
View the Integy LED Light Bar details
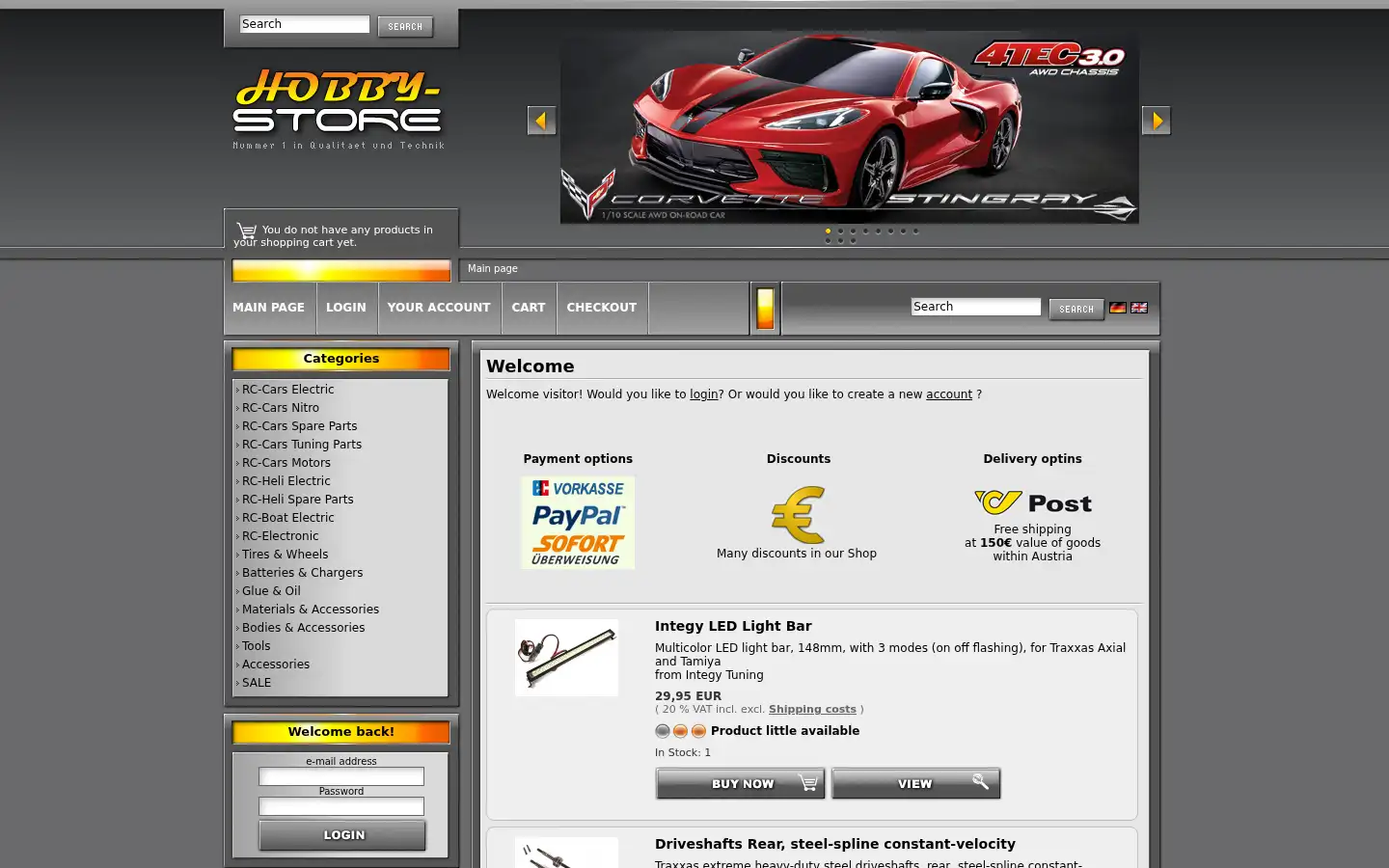coord(916,783)
